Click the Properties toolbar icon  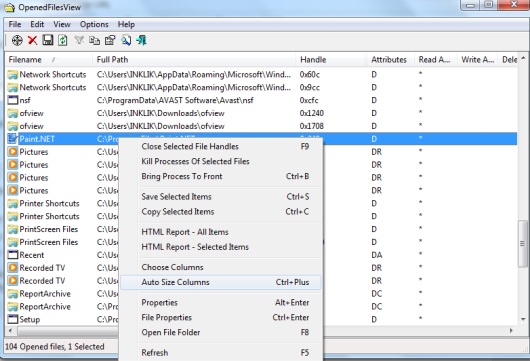click(110, 41)
